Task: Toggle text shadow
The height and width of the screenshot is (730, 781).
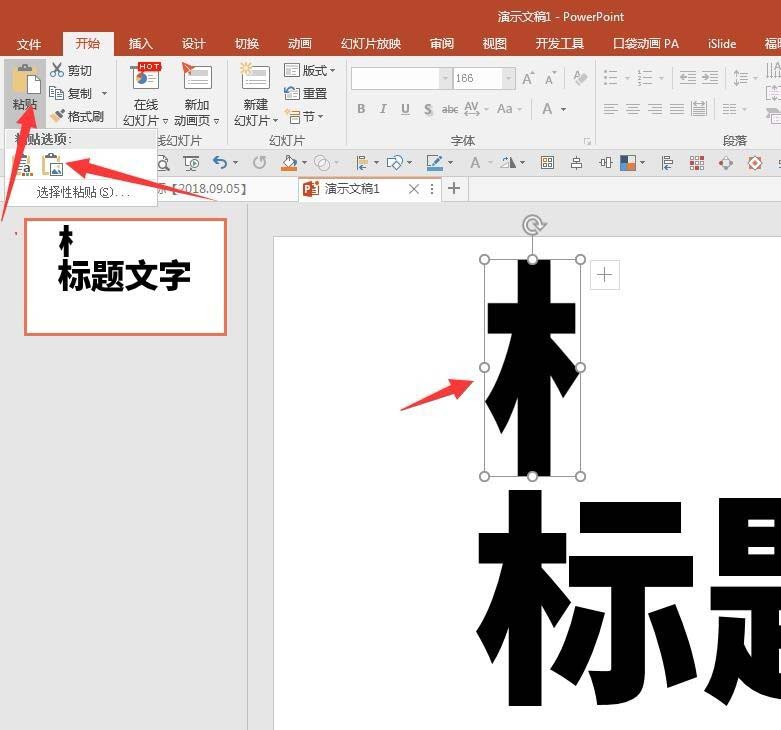Action: [x=428, y=109]
